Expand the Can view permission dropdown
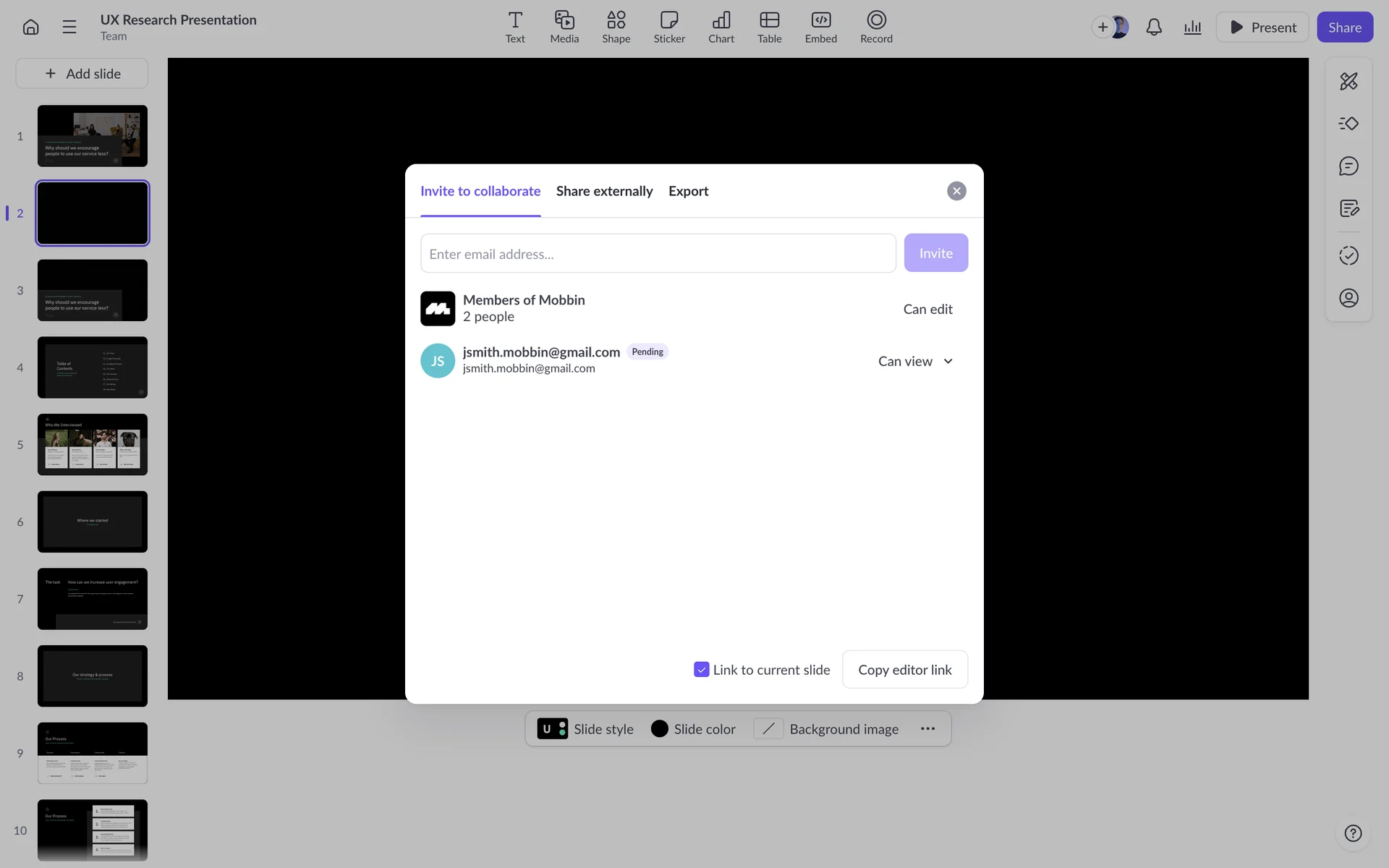Viewport: 1389px width, 868px height. (x=916, y=361)
